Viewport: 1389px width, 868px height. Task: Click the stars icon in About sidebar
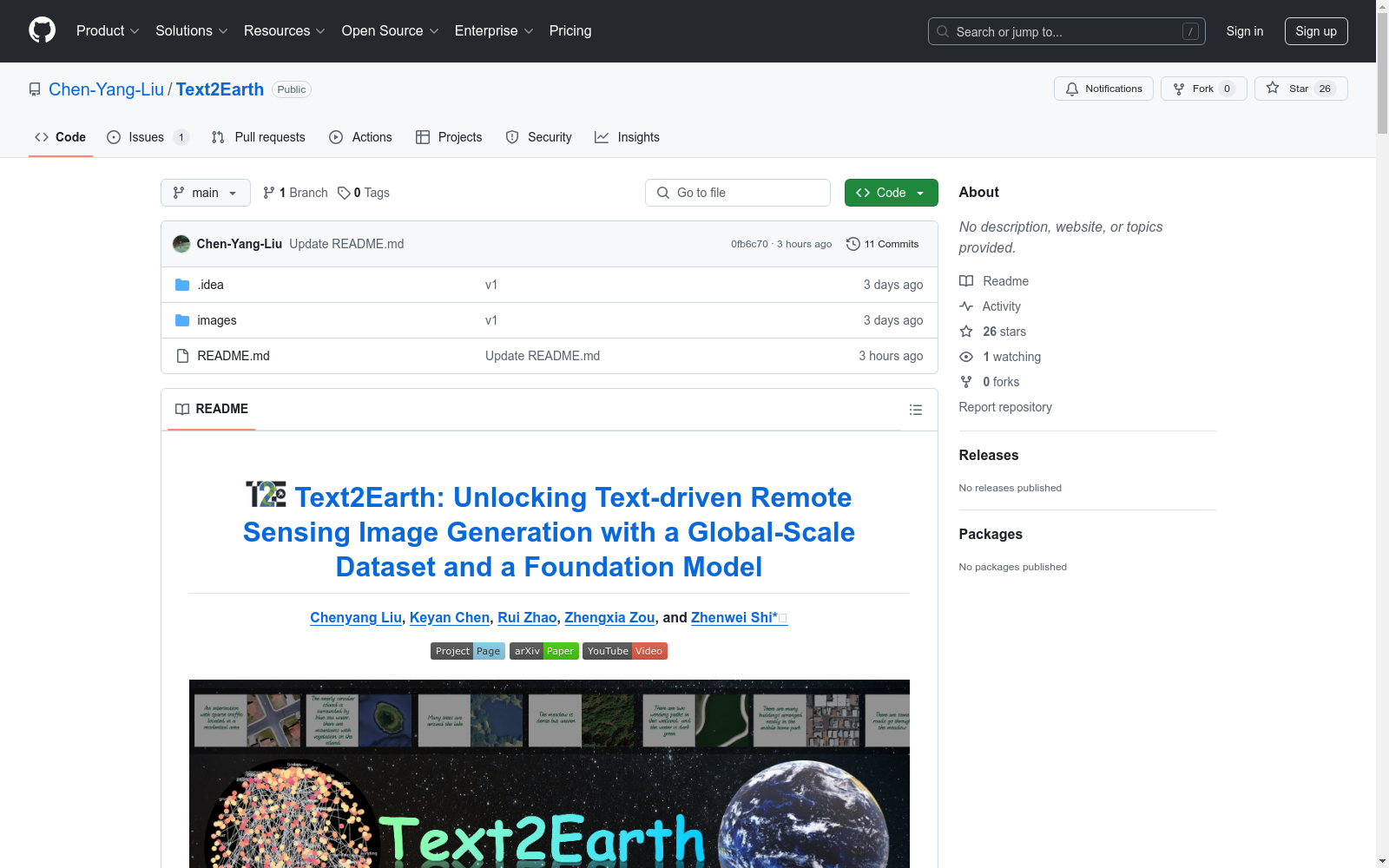tap(966, 332)
